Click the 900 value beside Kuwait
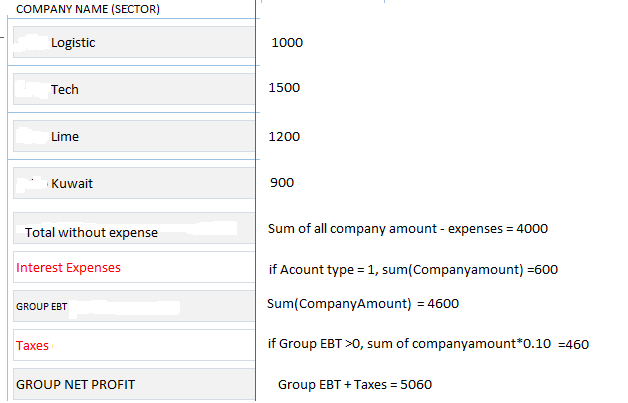The height and width of the screenshot is (403, 628). click(282, 184)
